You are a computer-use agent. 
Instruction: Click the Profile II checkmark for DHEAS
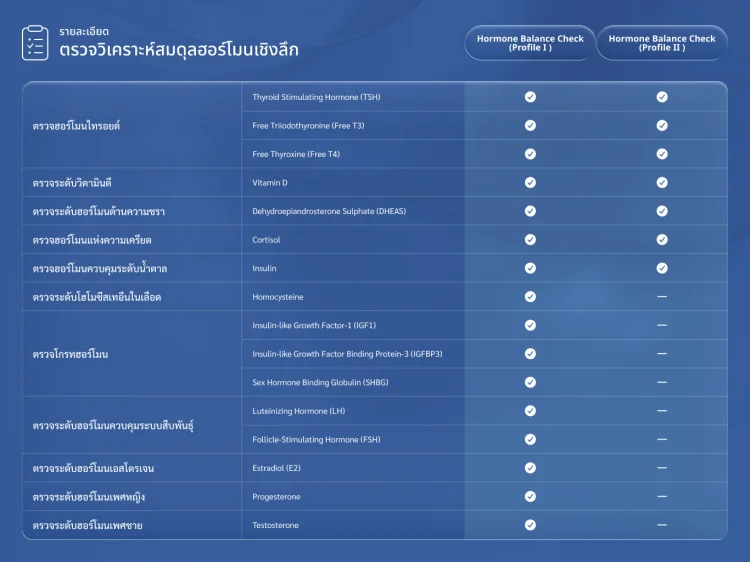click(662, 211)
